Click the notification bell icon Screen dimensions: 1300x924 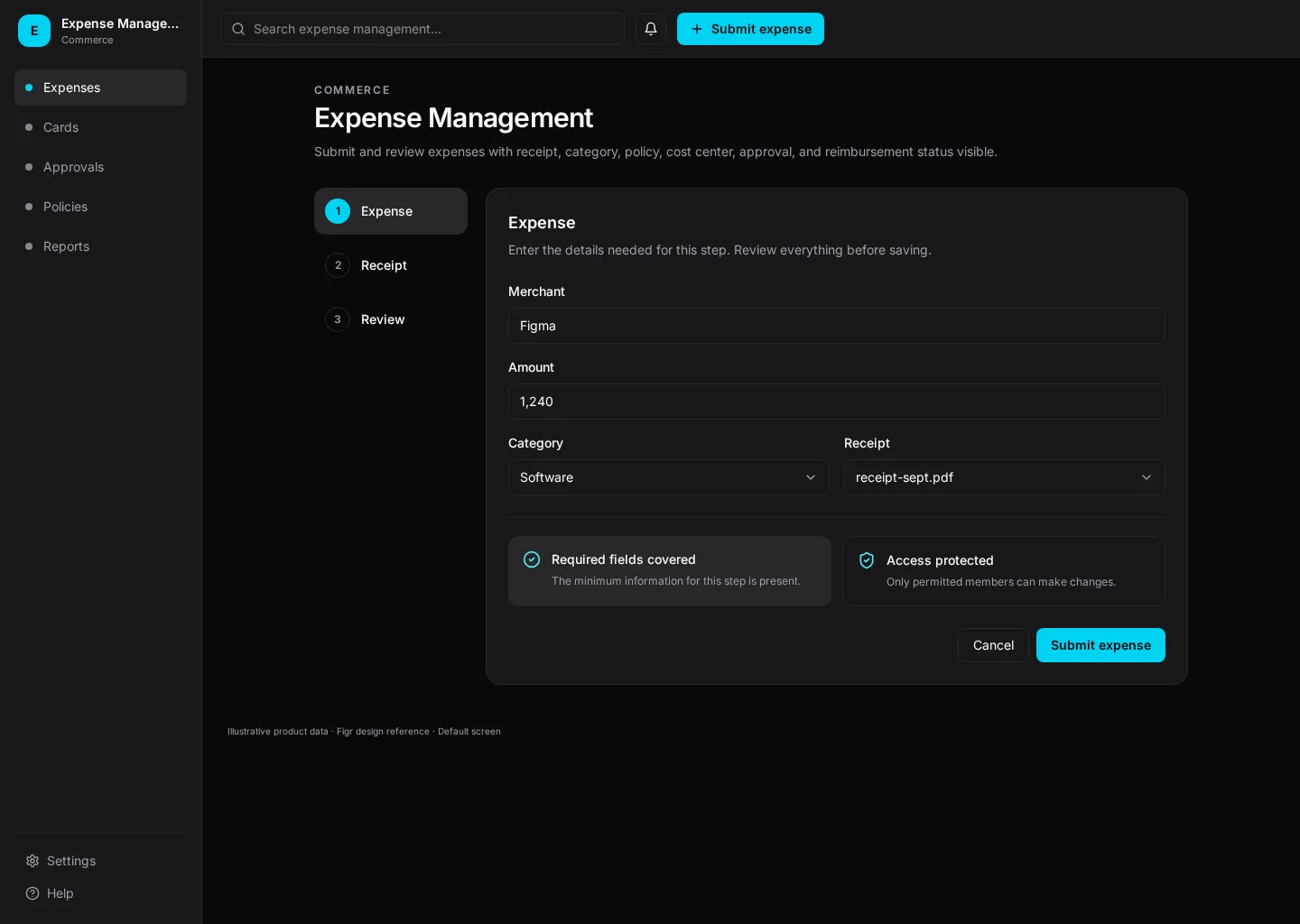pos(651,29)
